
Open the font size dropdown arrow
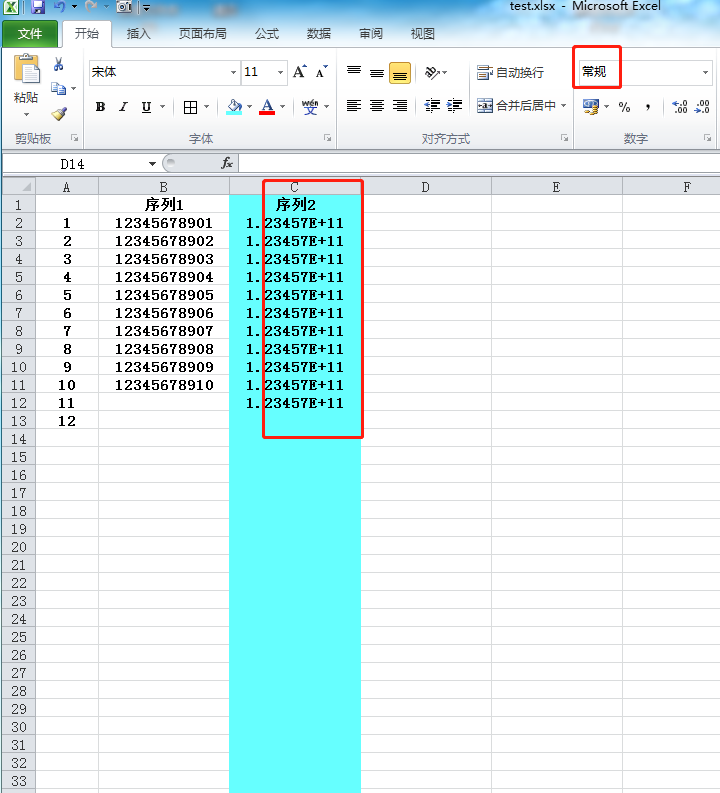tap(280, 72)
